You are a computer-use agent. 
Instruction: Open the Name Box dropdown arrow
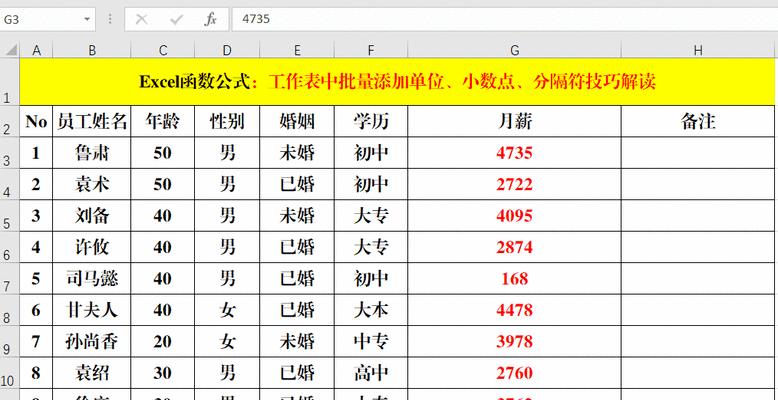click(87, 19)
